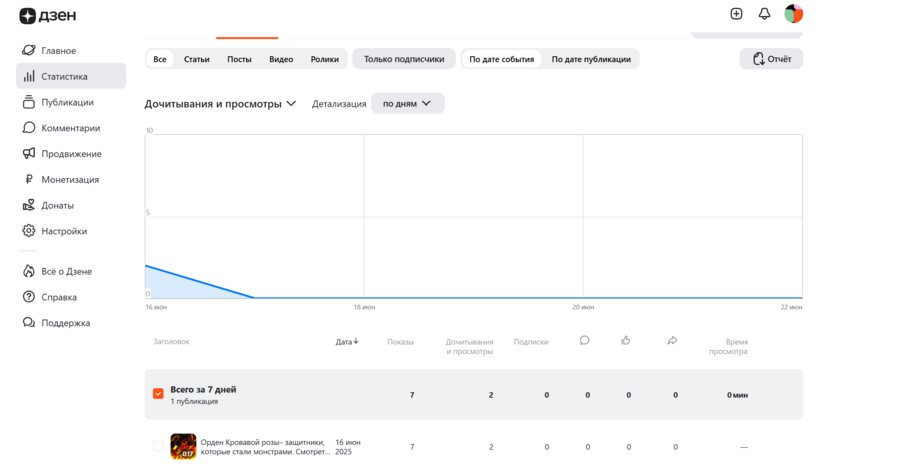Click the likes thumbs-up column icon
The height and width of the screenshot is (475, 900).
click(626, 340)
